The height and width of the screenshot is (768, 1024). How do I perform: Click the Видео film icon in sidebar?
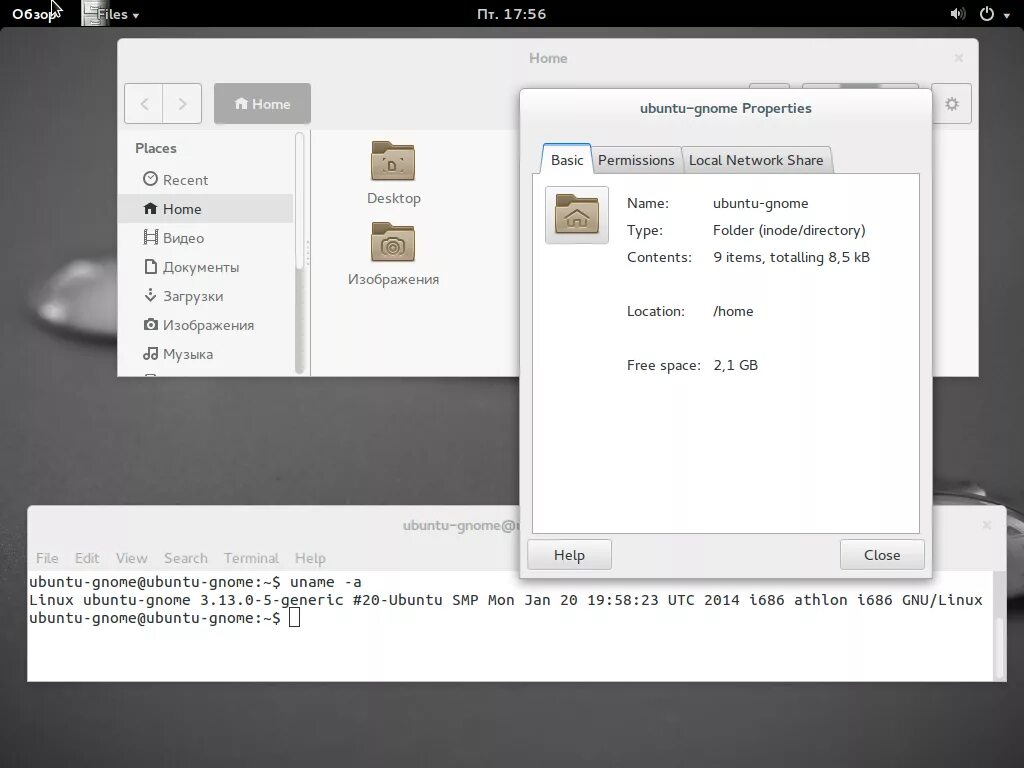tap(150, 237)
